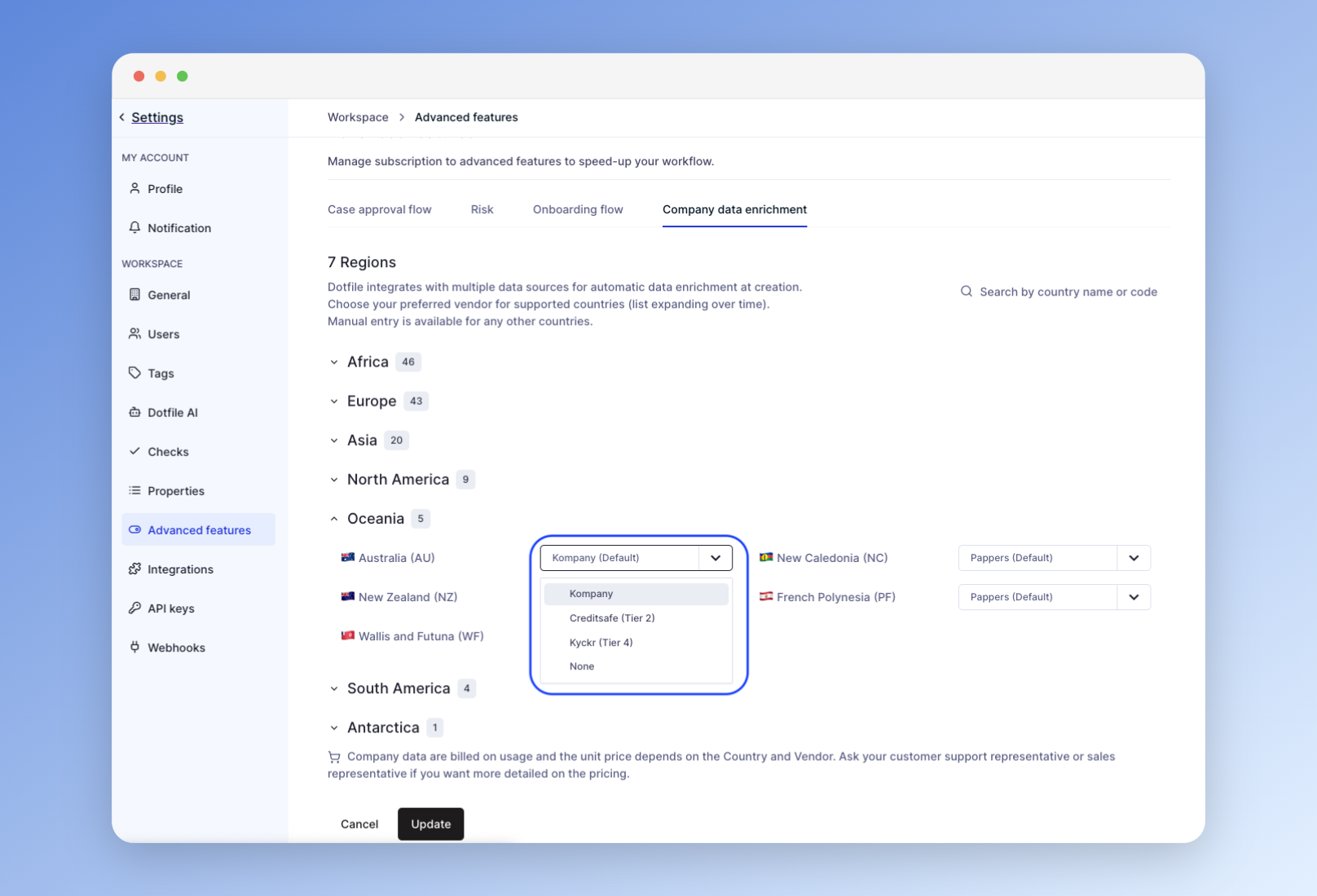Click the '7 Regions' heading
Screen dimensions: 1317x896
click(362, 262)
